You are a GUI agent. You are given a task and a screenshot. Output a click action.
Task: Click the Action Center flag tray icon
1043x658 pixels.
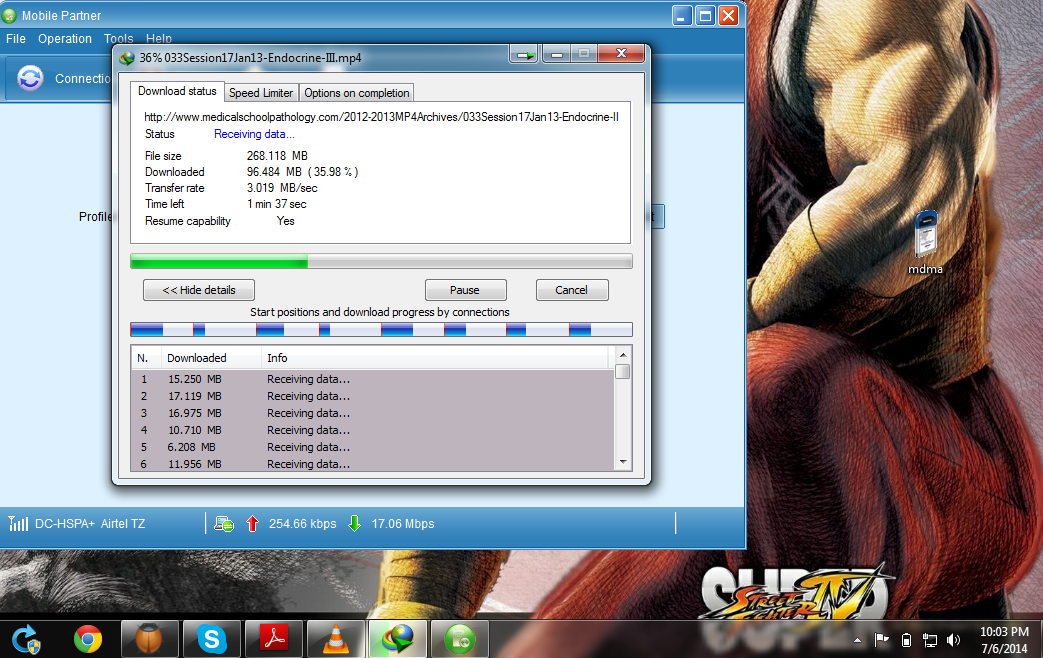[882, 640]
